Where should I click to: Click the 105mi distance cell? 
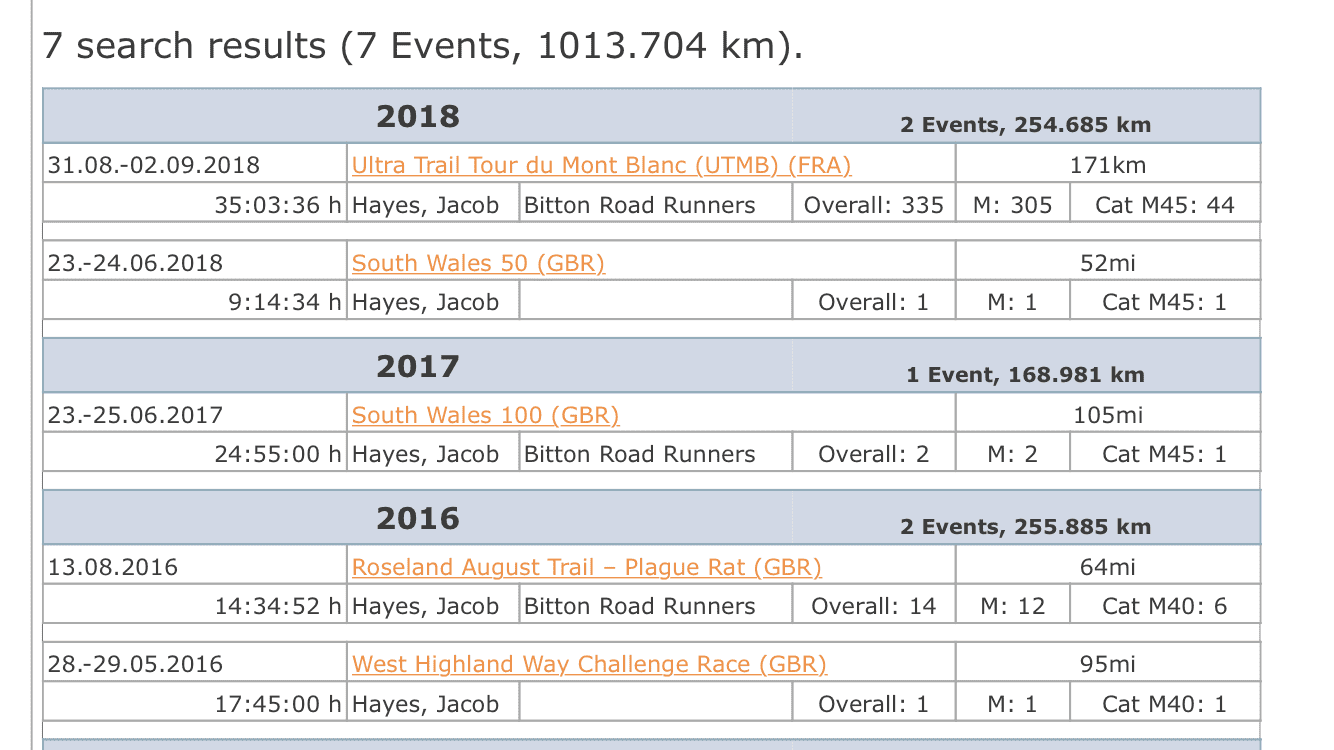coord(1107,415)
